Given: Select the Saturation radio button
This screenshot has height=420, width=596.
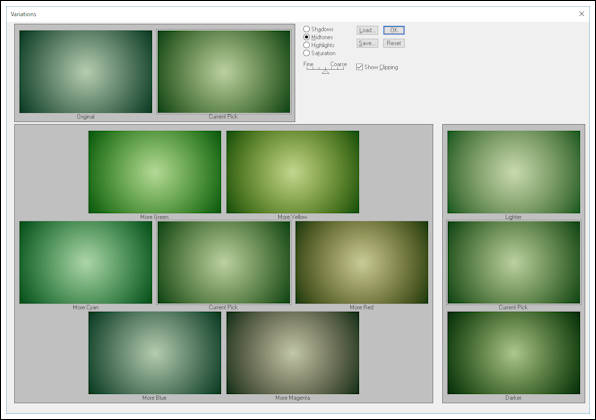Looking at the screenshot, I should pyautogui.click(x=306, y=53).
